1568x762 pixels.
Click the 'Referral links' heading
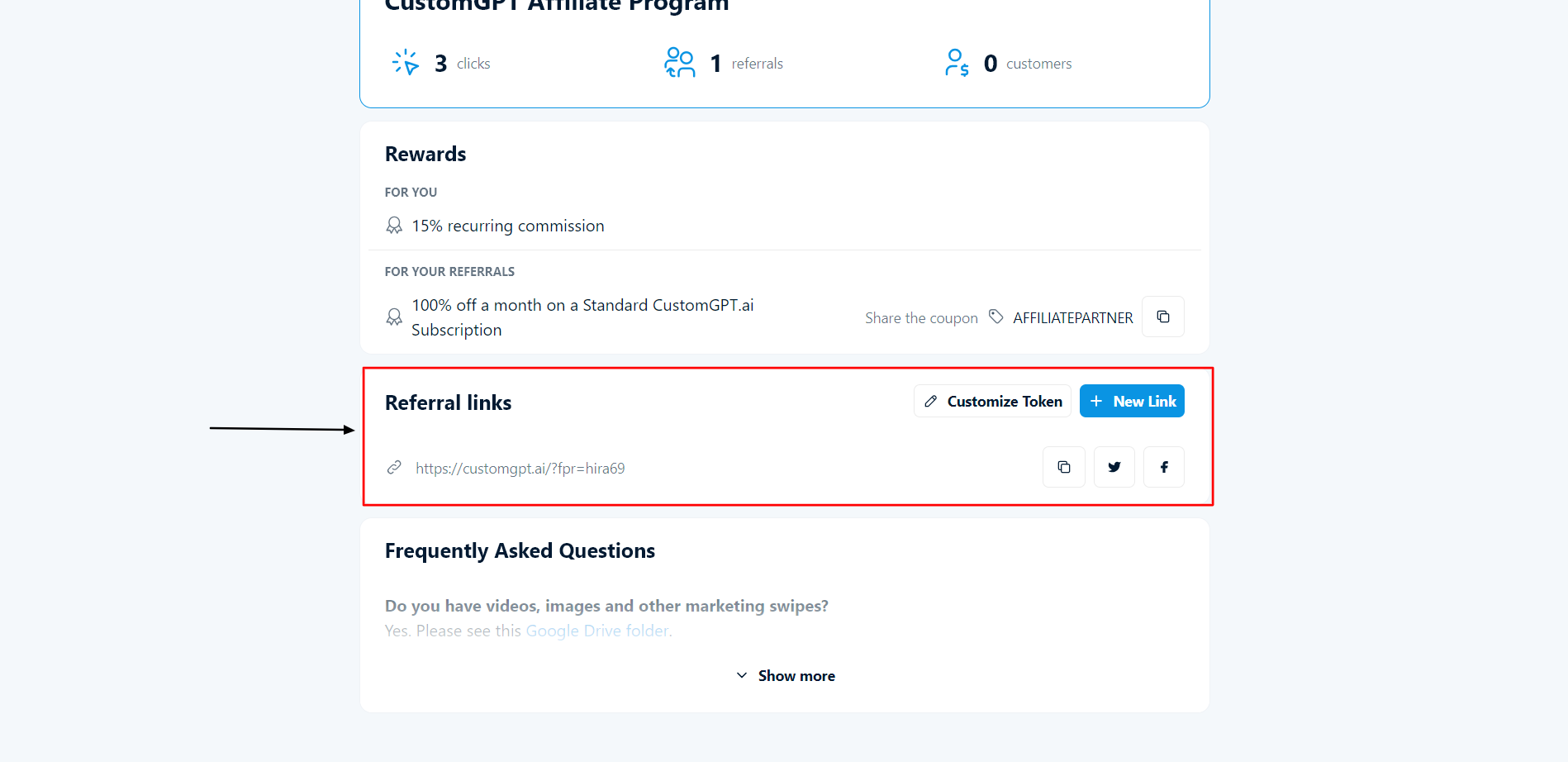(448, 402)
